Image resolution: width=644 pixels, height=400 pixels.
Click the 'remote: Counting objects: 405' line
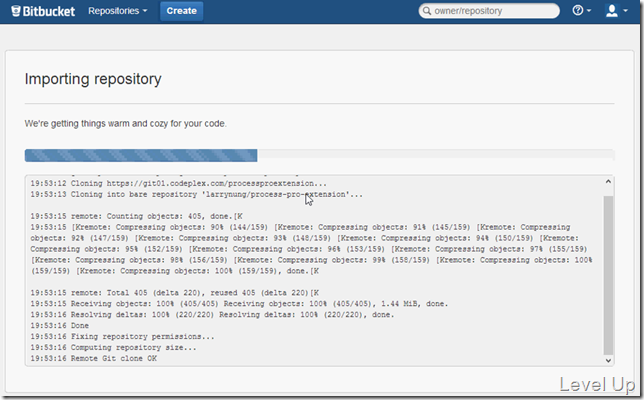click(x=136, y=216)
